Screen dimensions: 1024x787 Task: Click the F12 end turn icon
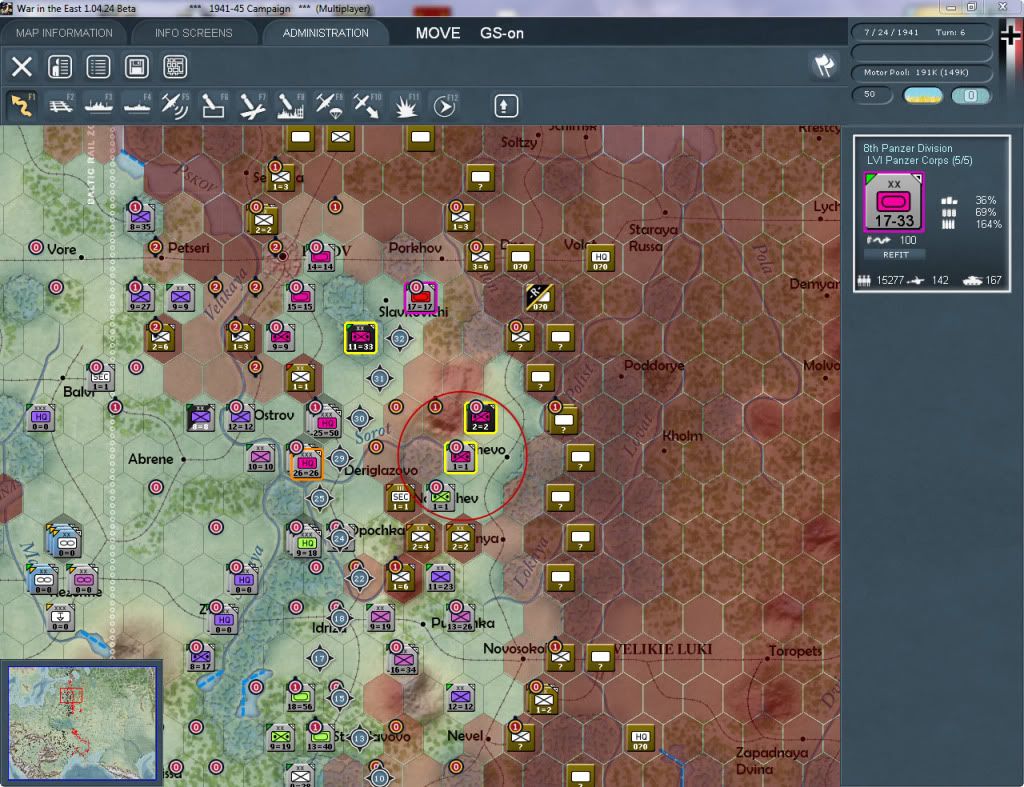(445, 106)
